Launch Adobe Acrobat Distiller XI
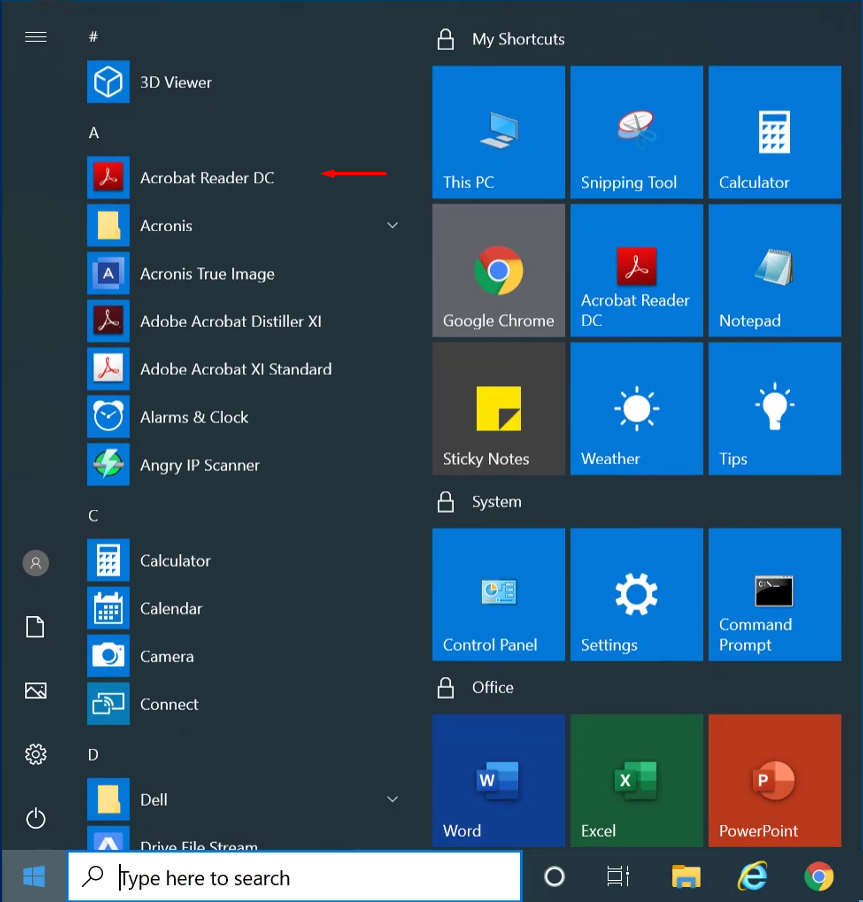 coord(245,321)
